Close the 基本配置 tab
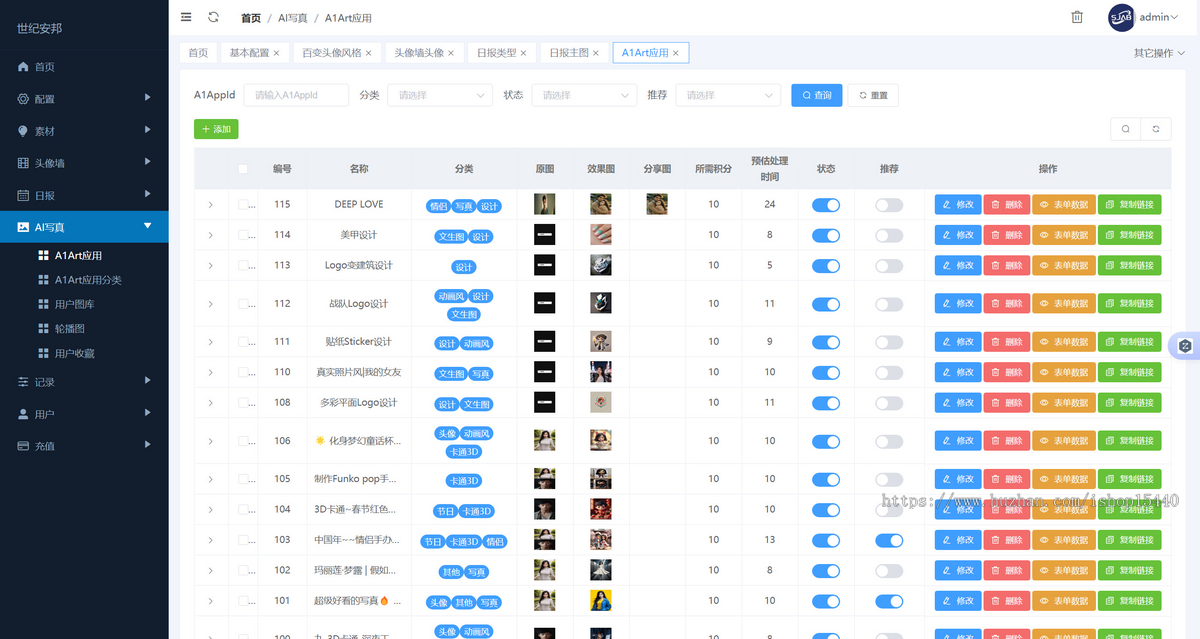Image resolution: width=1200 pixels, height=639 pixels. [x=276, y=53]
